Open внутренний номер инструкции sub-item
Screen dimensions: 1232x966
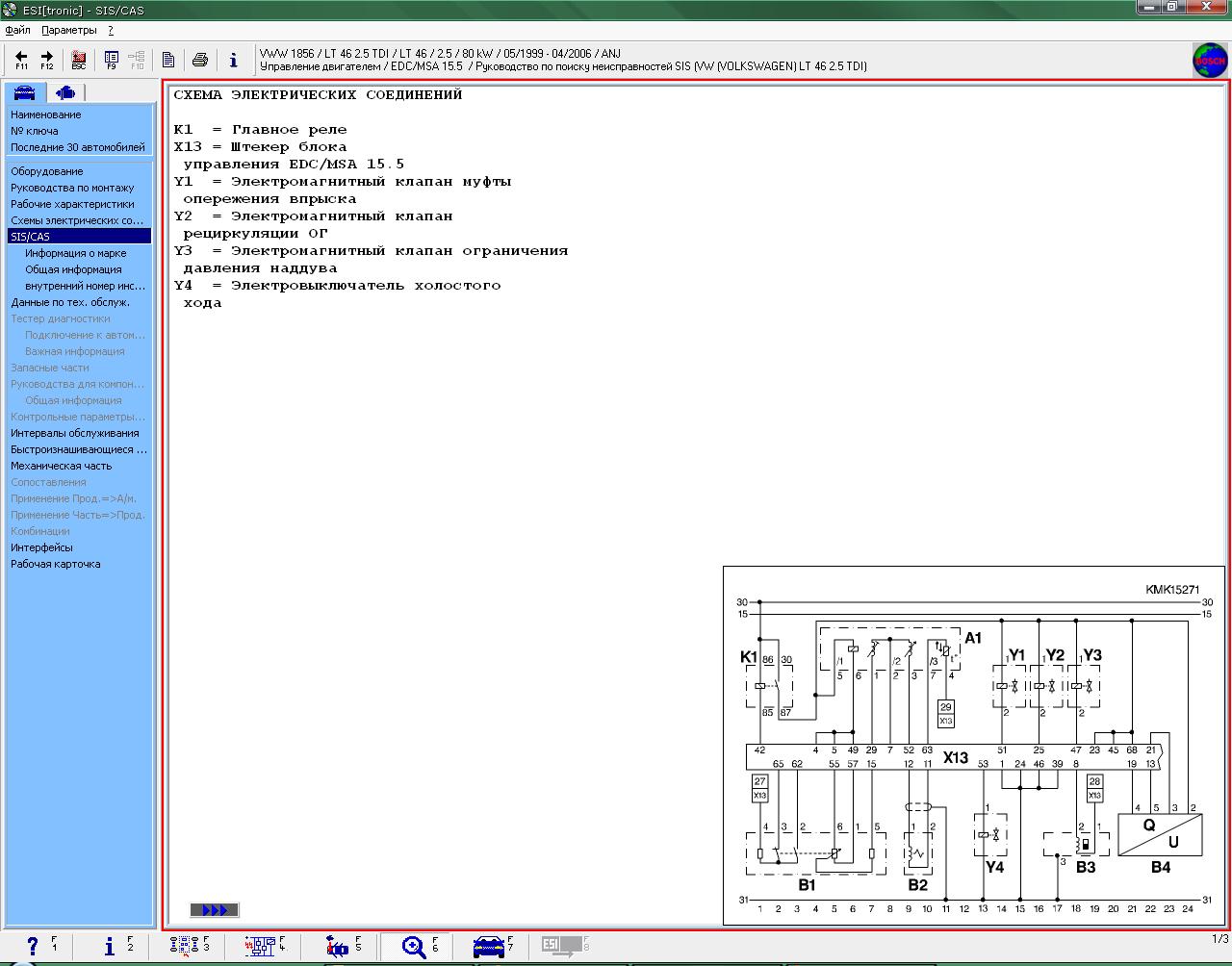point(85,286)
